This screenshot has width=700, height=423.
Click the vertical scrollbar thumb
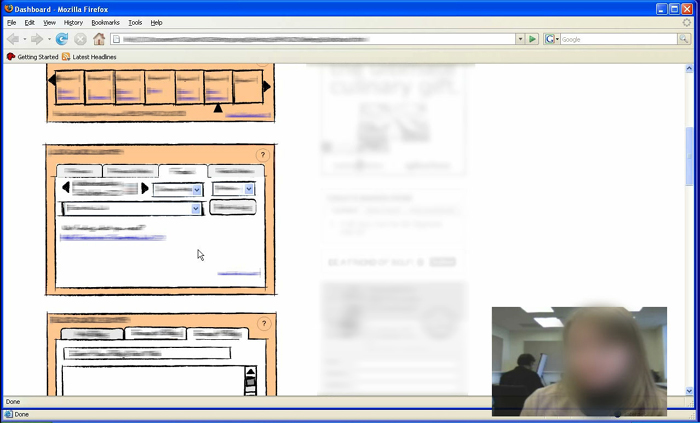coord(689,156)
